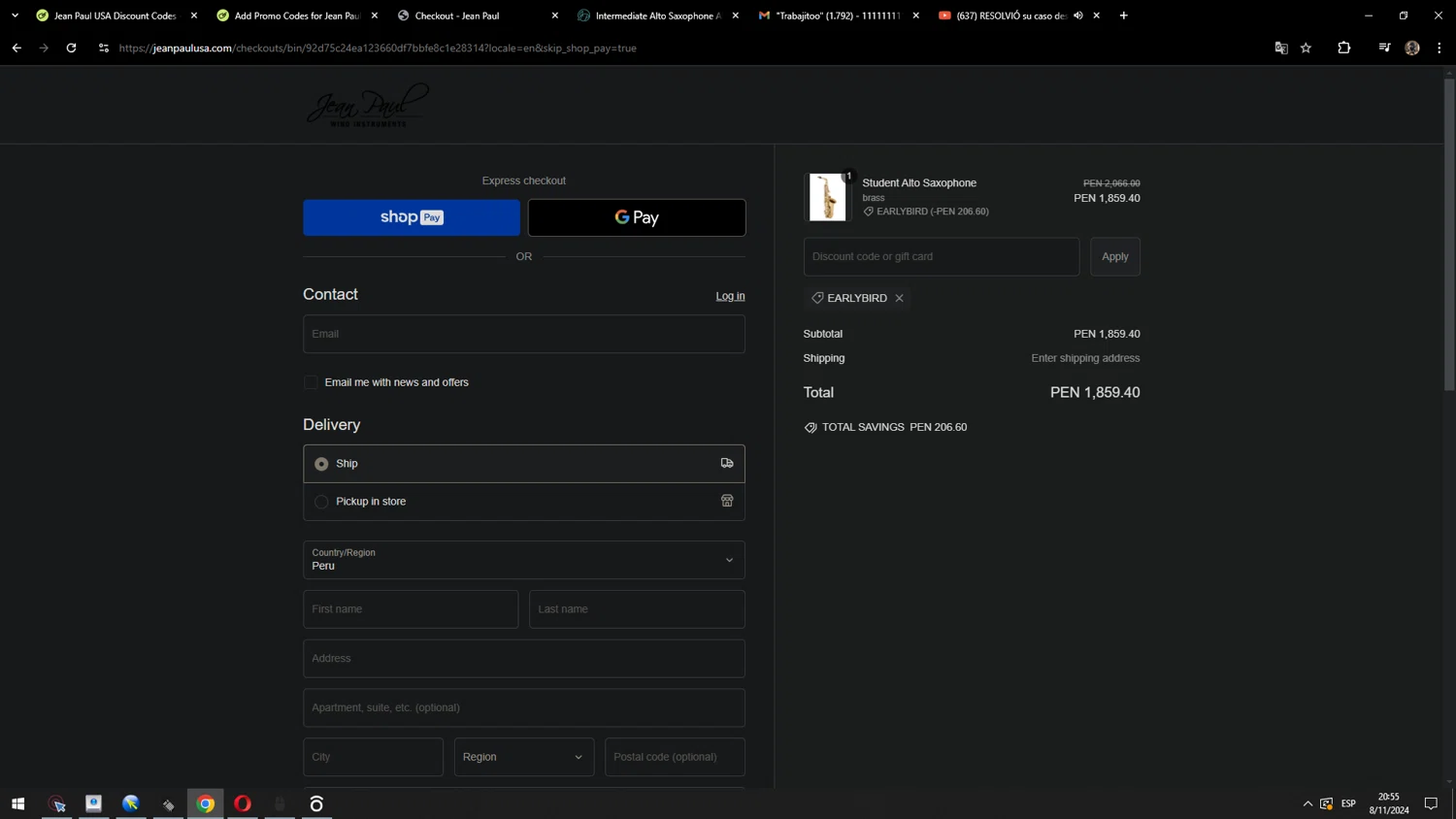Mute the YouTube tab audio icon
The height and width of the screenshot is (819, 1456).
(1078, 16)
